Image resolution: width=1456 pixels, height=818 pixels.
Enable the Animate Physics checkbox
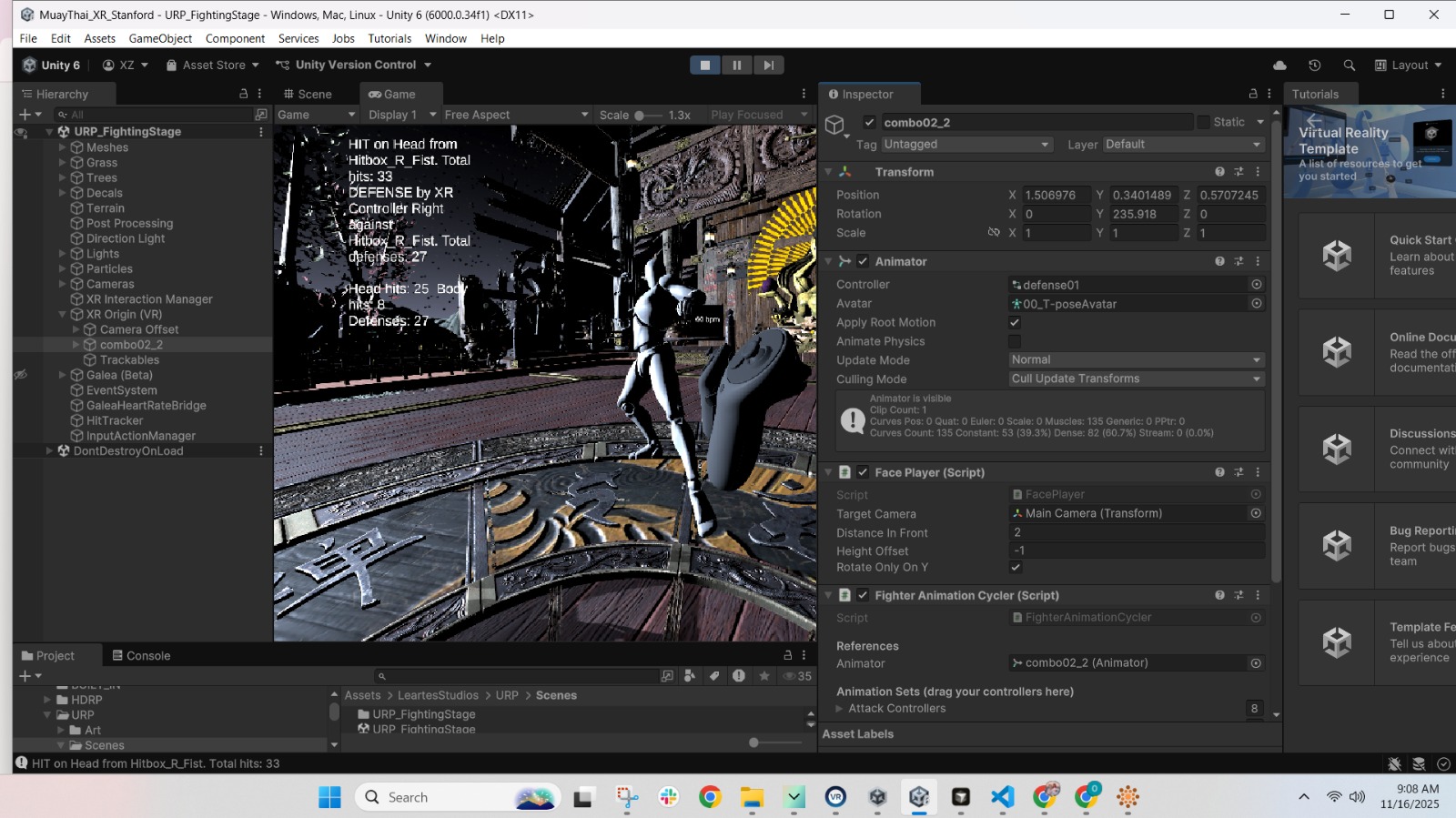click(x=1015, y=341)
